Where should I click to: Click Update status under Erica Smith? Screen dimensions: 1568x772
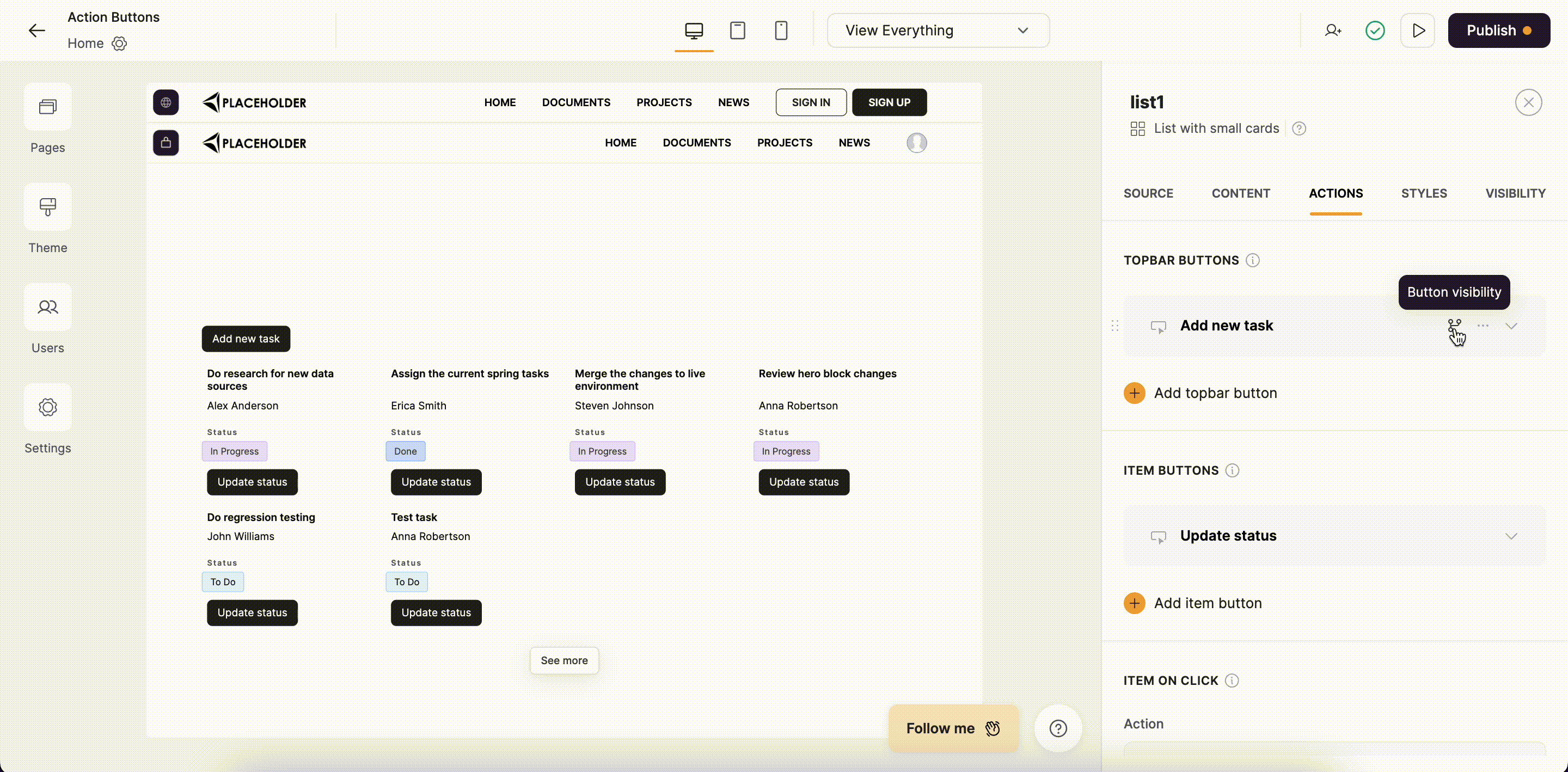(x=436, y=482)
